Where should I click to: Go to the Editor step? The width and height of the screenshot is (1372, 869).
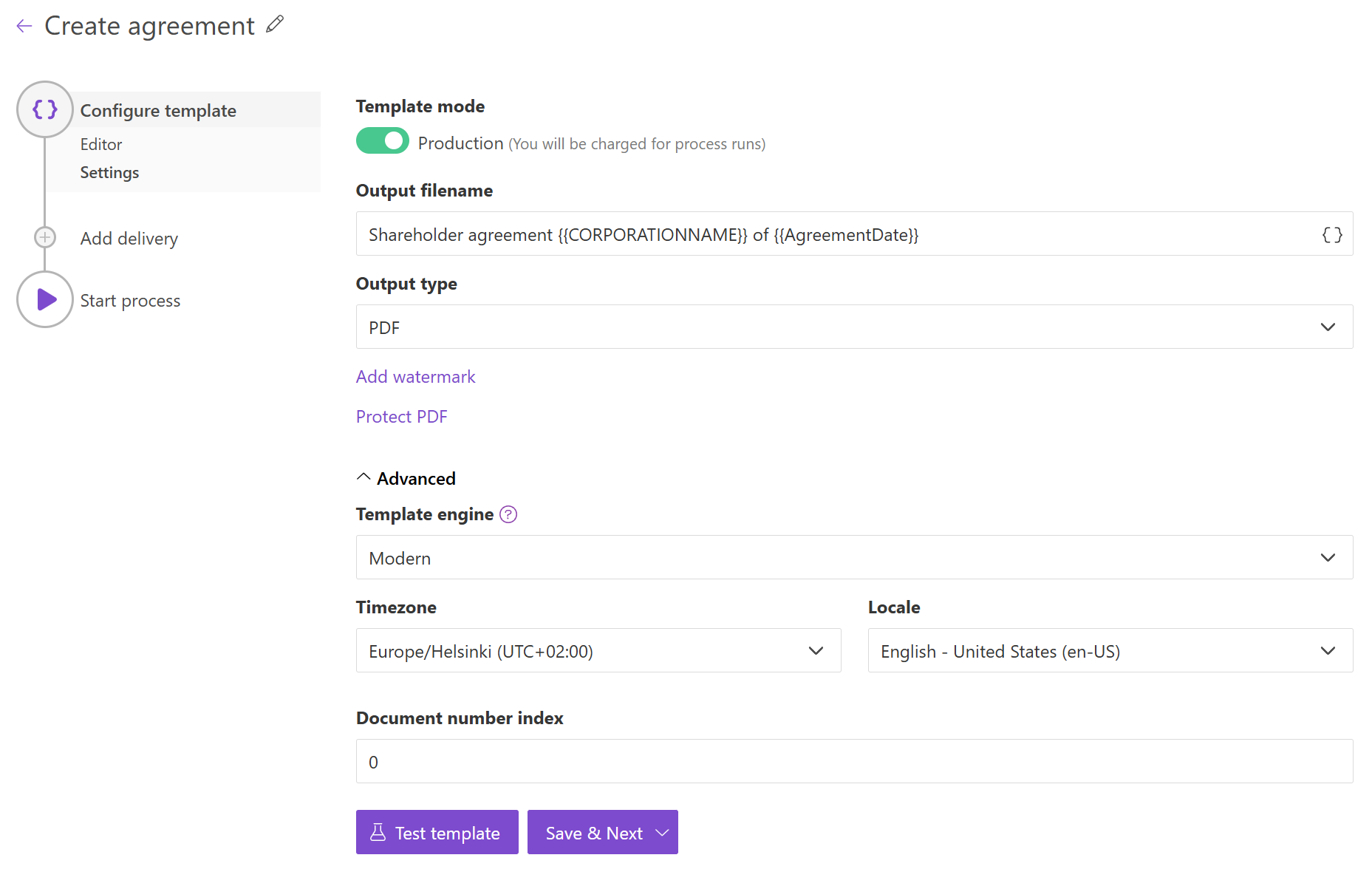pos(101,144)
